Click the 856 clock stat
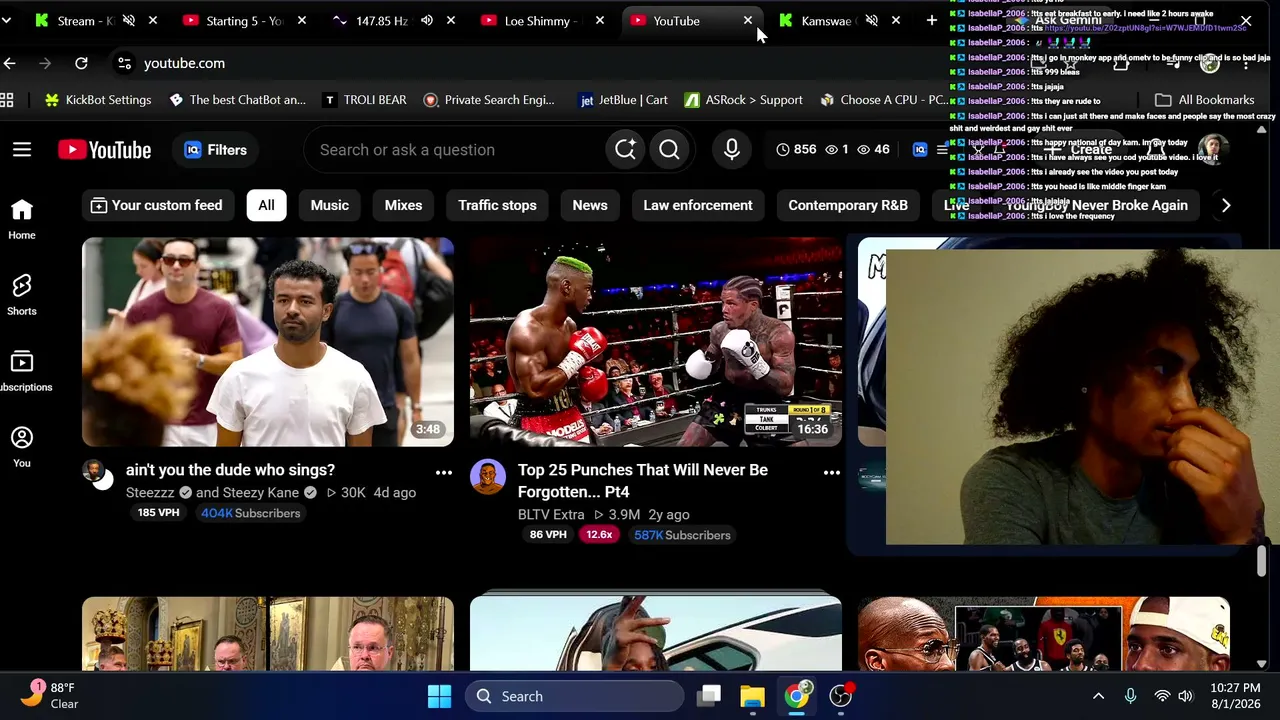Image resolution: width=1280 pixels, height=720 pixels. point(796,150)
